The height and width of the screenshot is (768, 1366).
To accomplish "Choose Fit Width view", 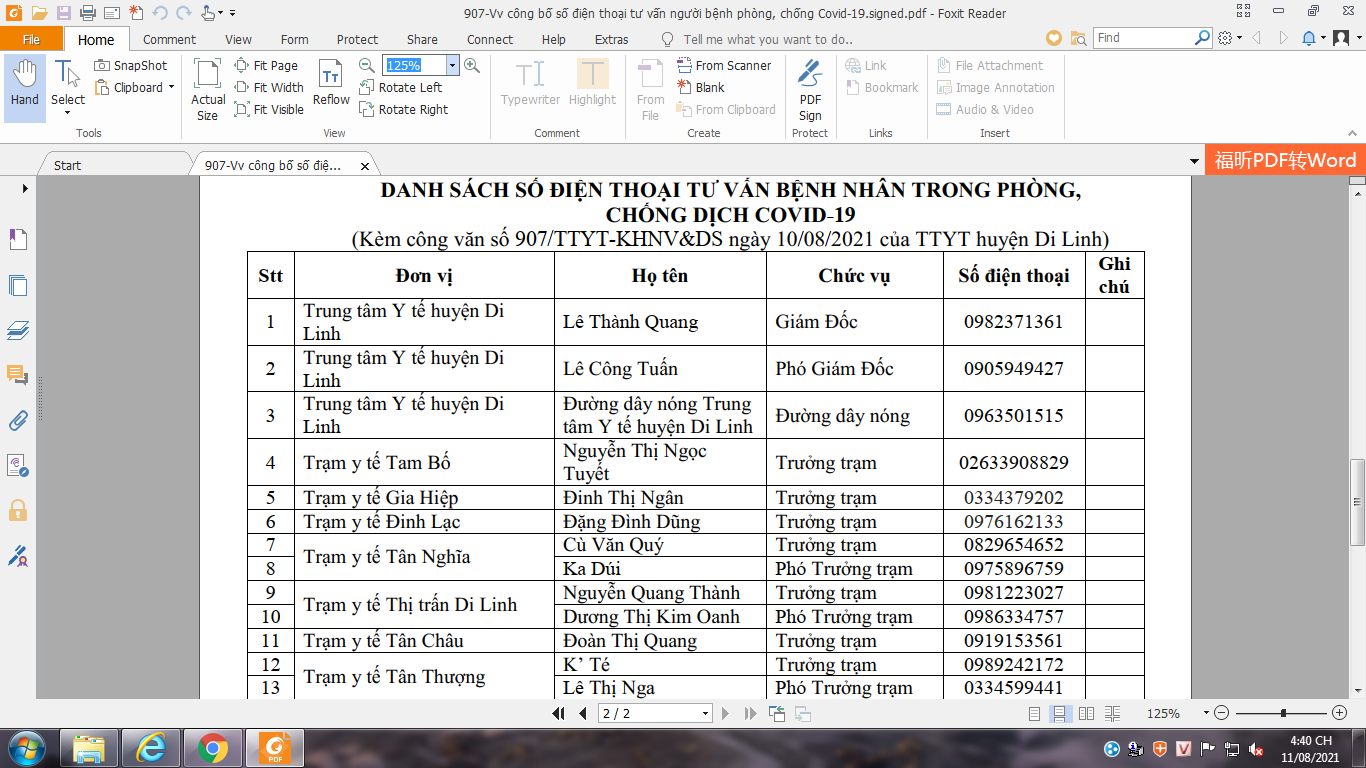I will click(x=270, y=87).
